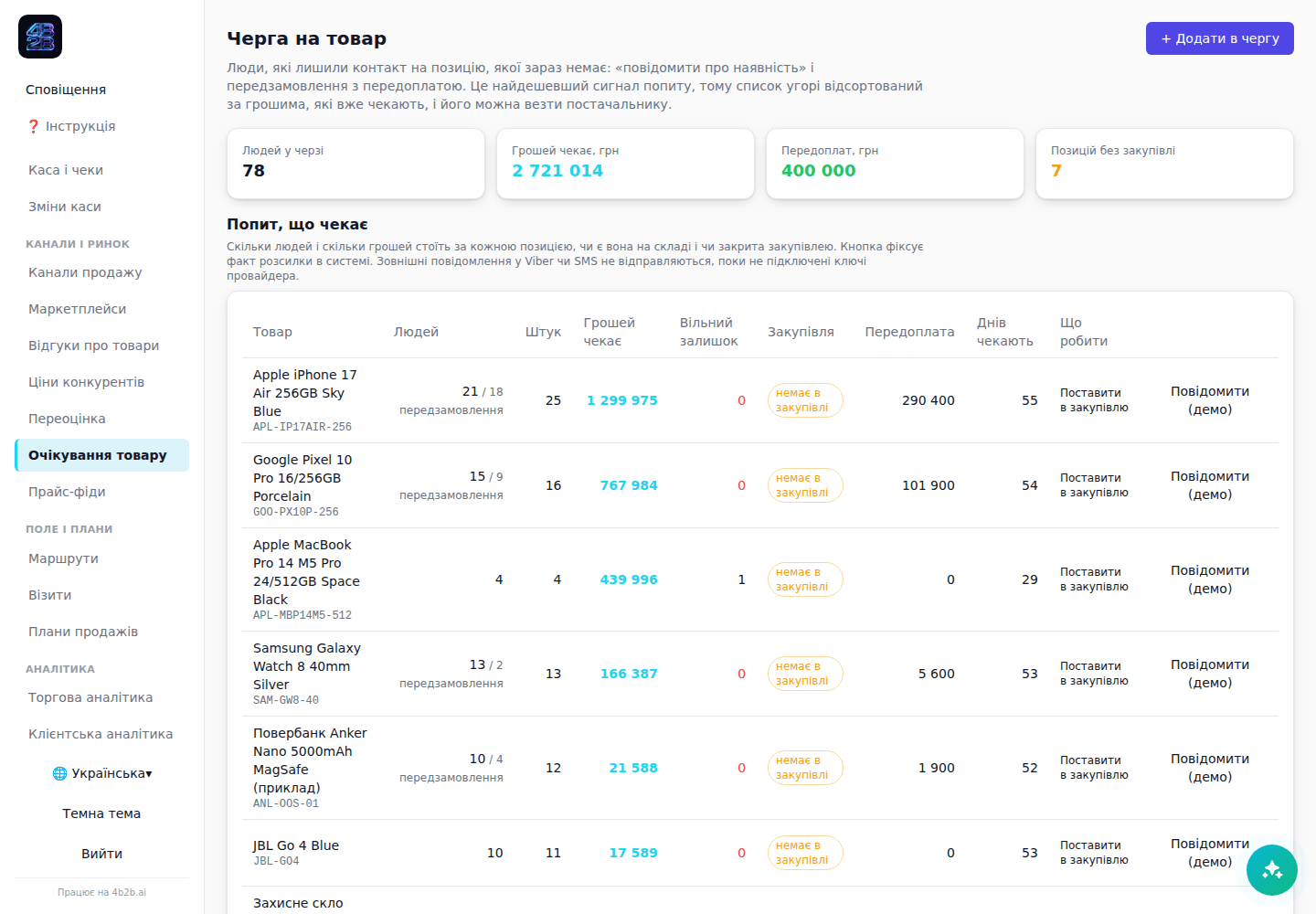Image resolution: width=1316 pixels, height=914 pixels.
Task: Click the amount 1 299 975
Action: point(622,400)
